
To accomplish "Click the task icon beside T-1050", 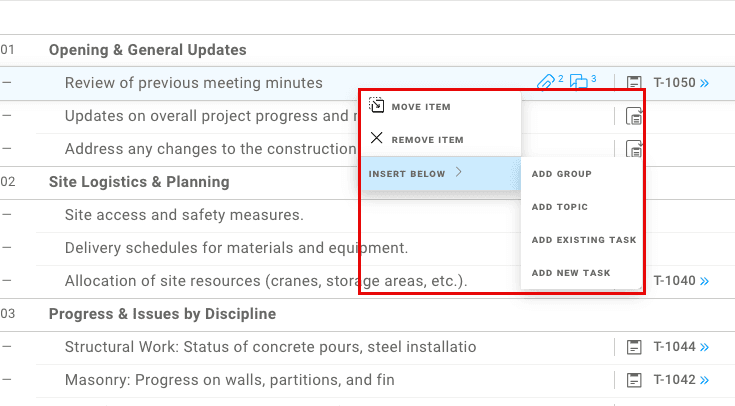I will tap(633, 83).
